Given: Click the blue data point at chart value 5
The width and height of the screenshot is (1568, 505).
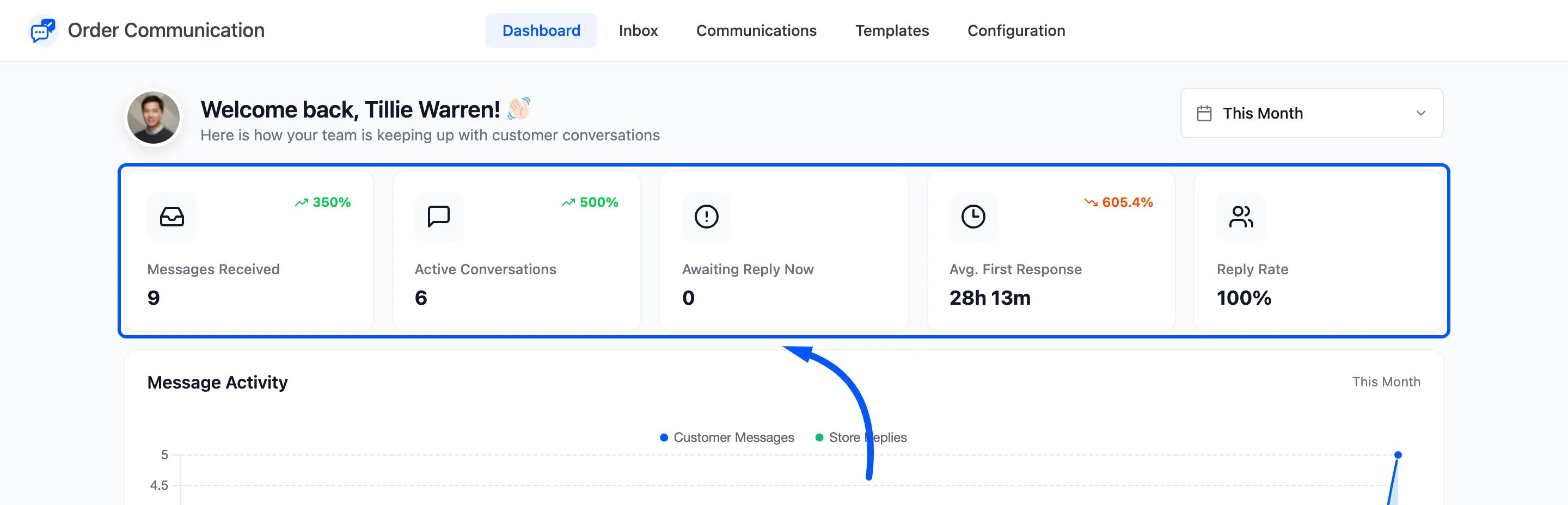Looking at the screenshot, I should [x=1398, y=455].
